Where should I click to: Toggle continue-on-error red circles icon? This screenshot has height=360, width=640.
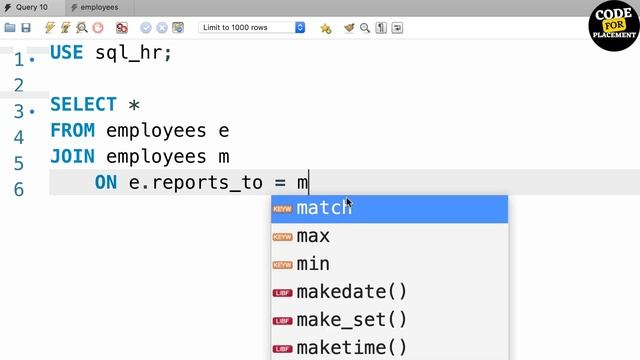tap(122, 28)
